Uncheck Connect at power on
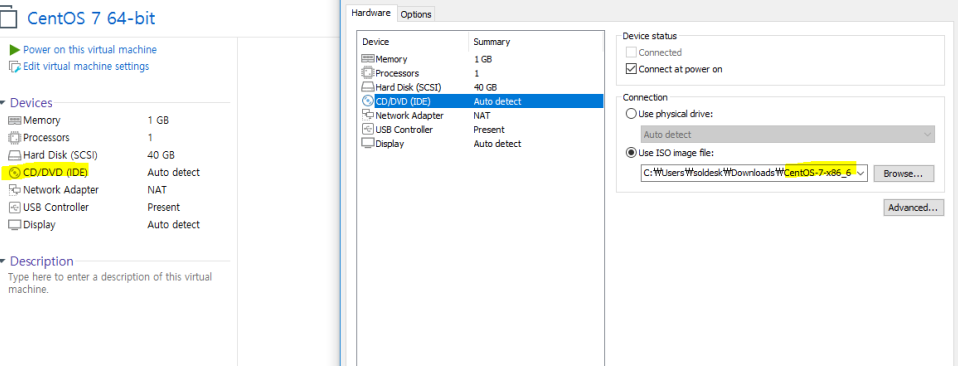This screenshot has height=366, width=958. pyautogui.click(x=632, y=69)
